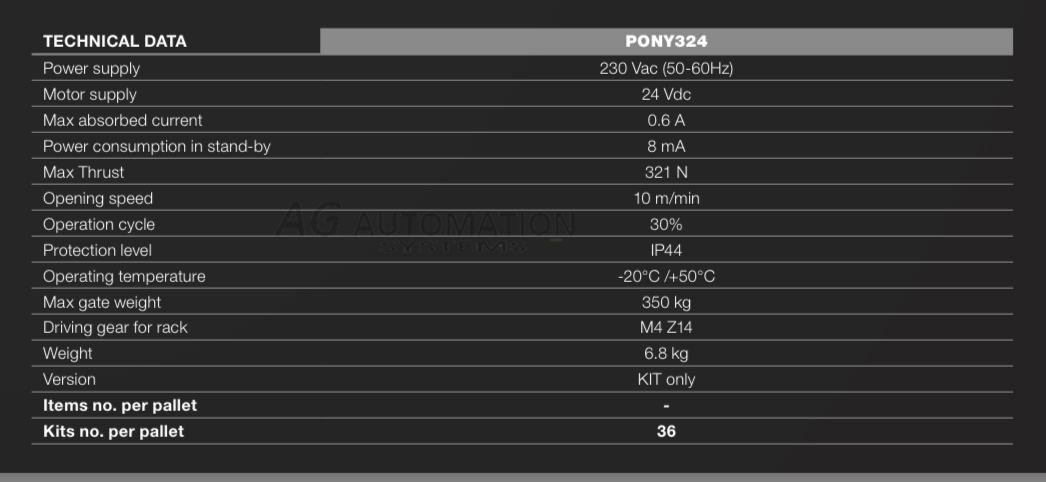Click the Items no. per pallet label
Viewport: 1046px width, 482px height.
[x=120, y=405]
